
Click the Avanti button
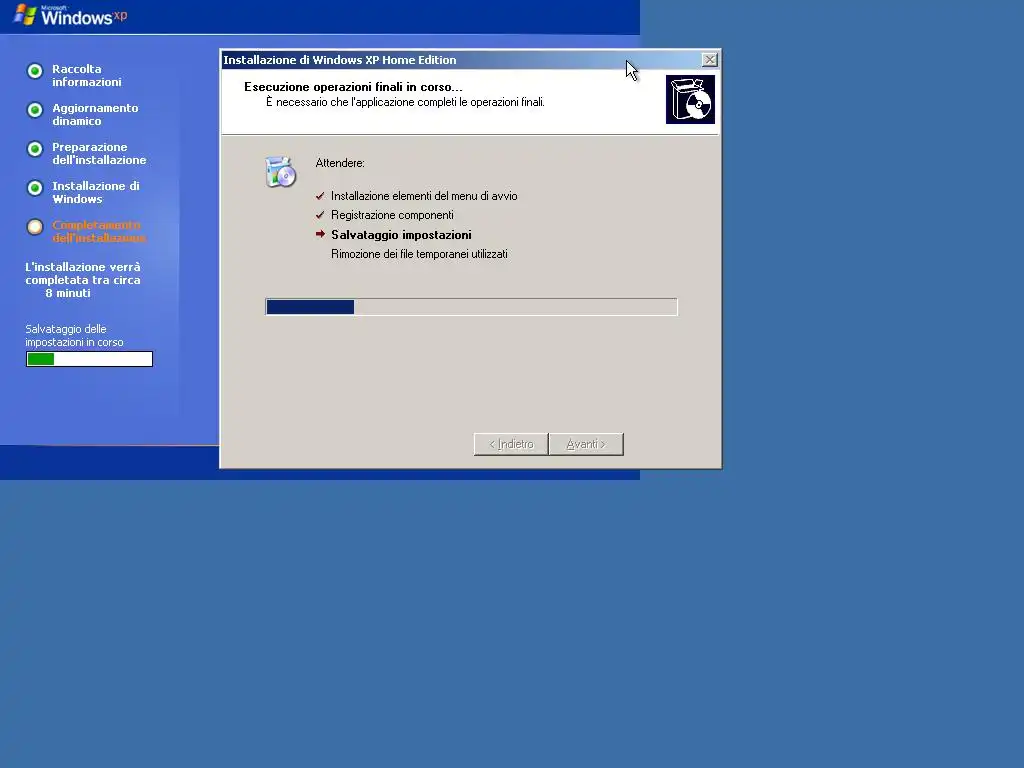point(586,444)
